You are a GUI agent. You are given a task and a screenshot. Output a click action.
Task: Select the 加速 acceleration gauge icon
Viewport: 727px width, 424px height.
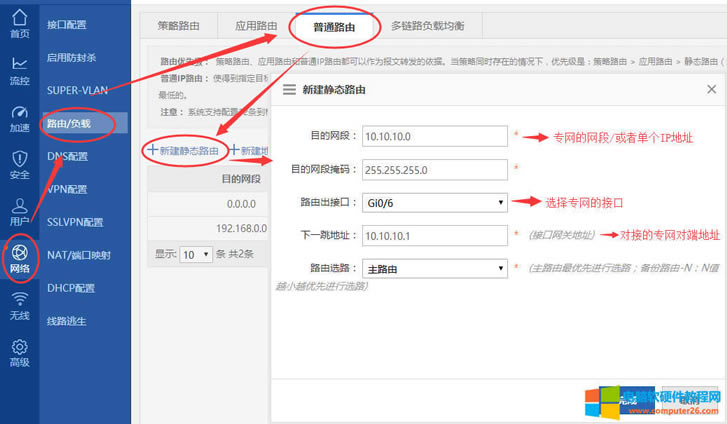[19, 118]
